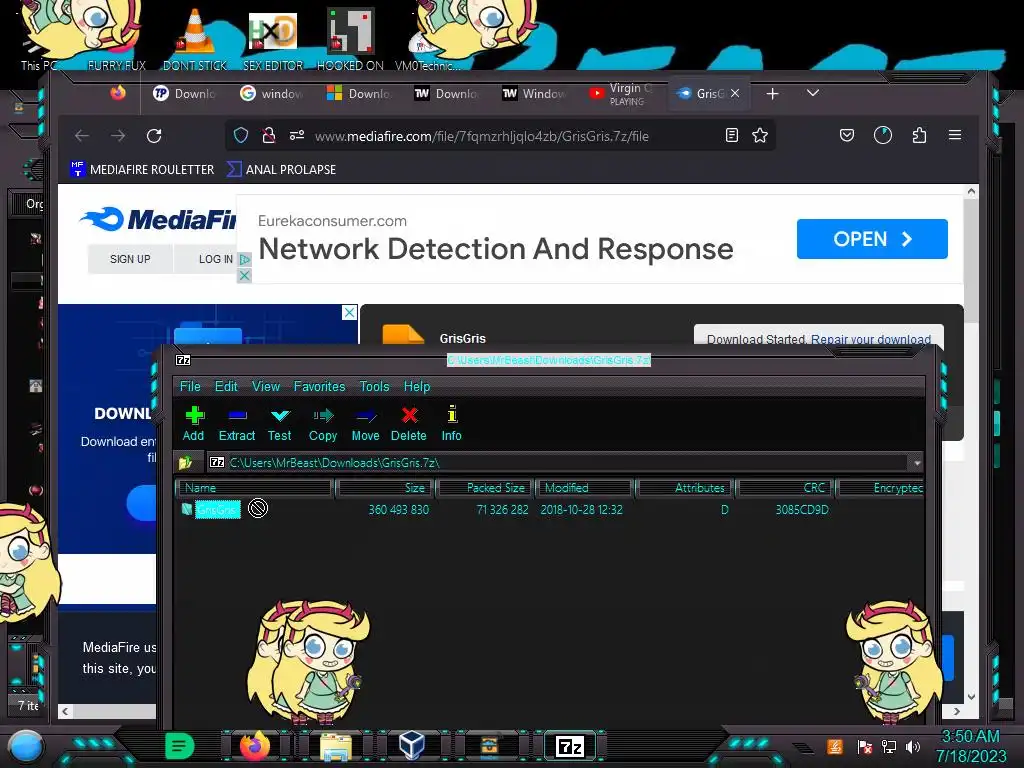Open the 7-Zip File menu
This screenshot has height=768, width=1024.
pos(190,387)
